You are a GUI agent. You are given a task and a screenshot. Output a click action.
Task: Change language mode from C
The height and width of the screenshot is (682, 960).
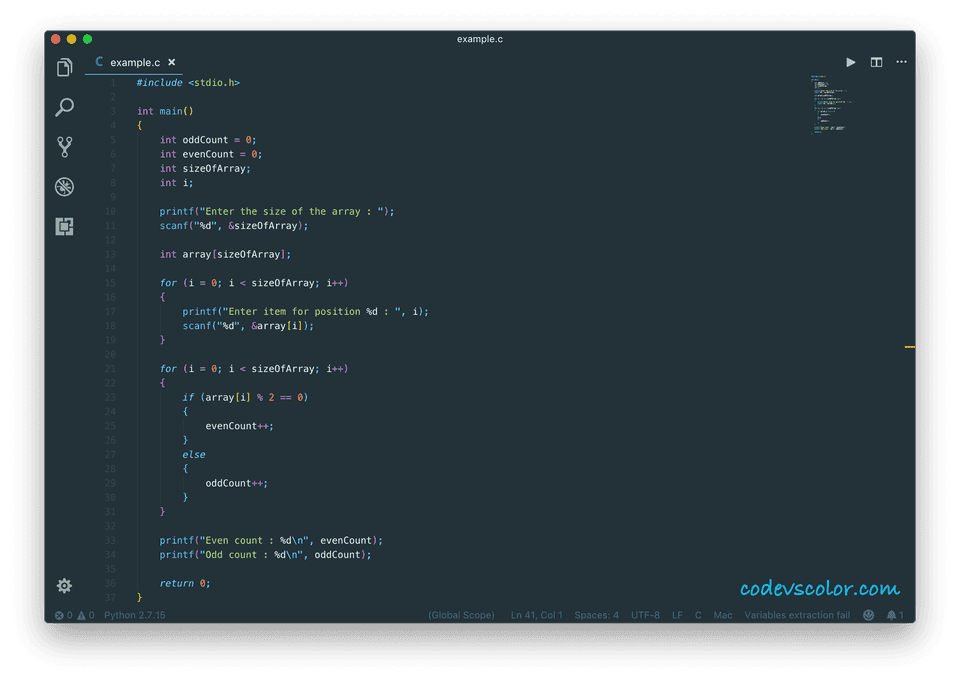tap(698, 615)
